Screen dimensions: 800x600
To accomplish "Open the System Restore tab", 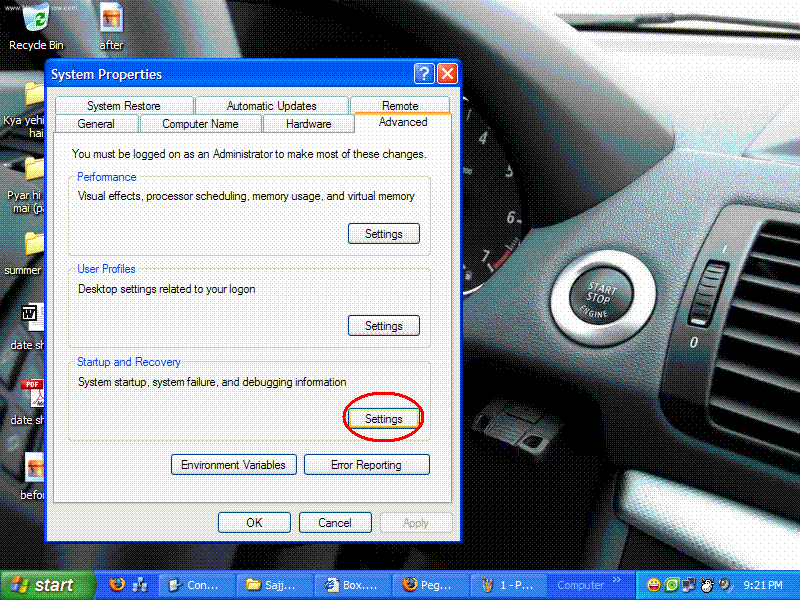I will tap(123, 106).
